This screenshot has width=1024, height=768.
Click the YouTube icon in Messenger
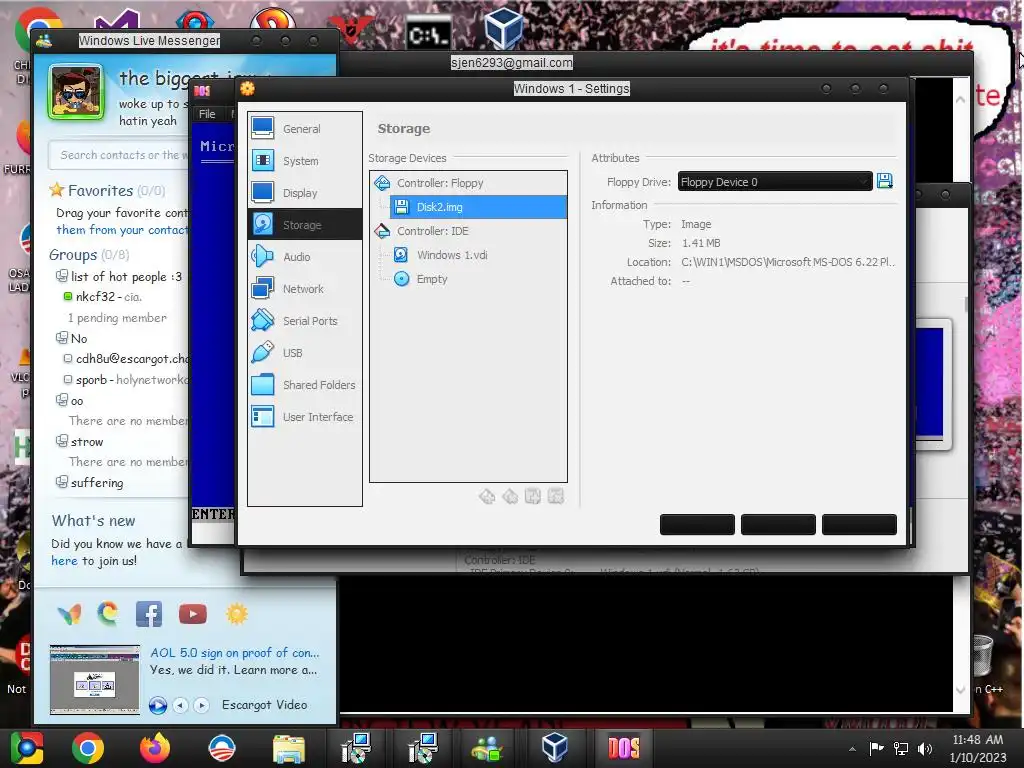point(193,614)
